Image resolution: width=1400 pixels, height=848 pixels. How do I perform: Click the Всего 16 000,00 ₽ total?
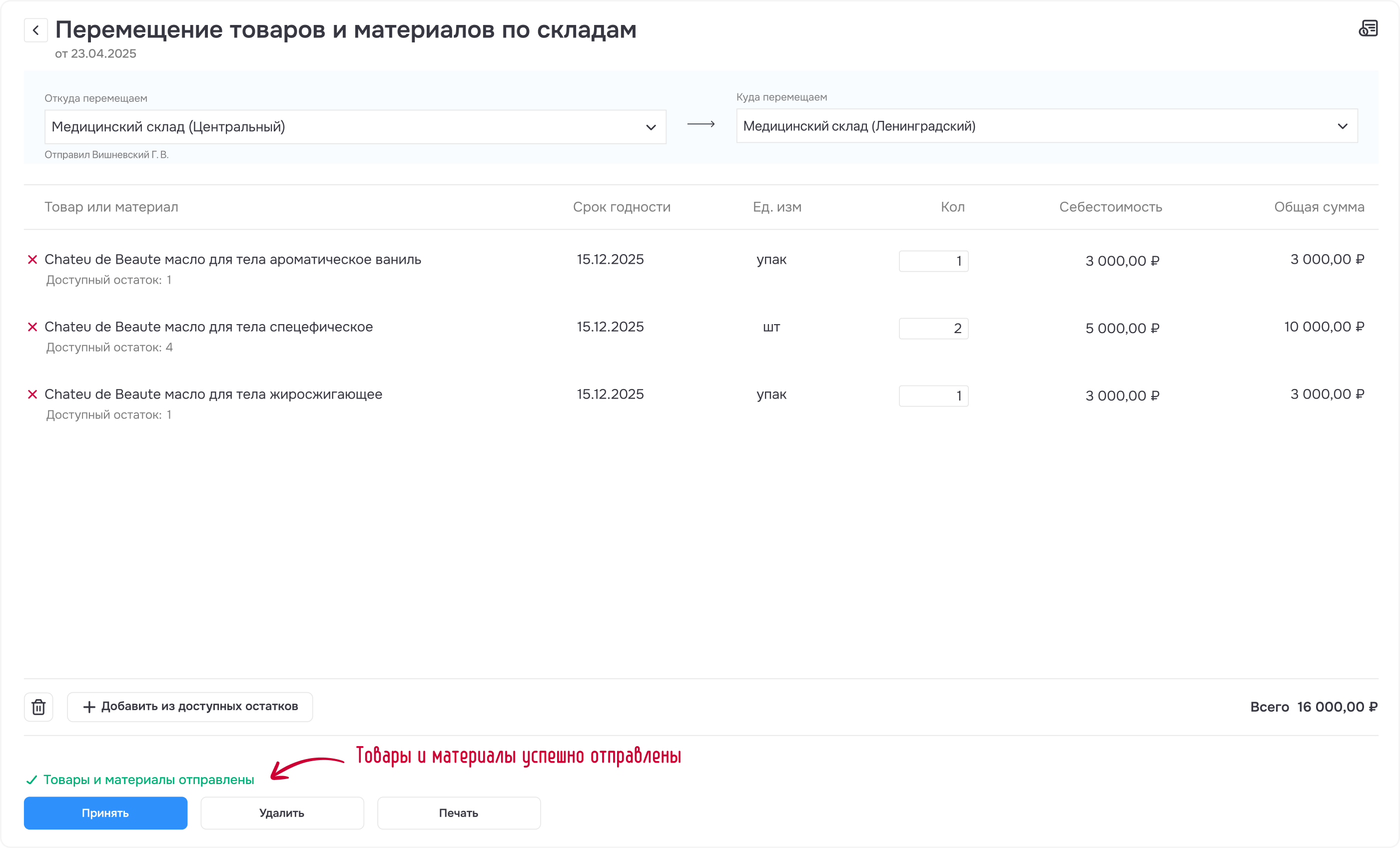(1314, 707)
